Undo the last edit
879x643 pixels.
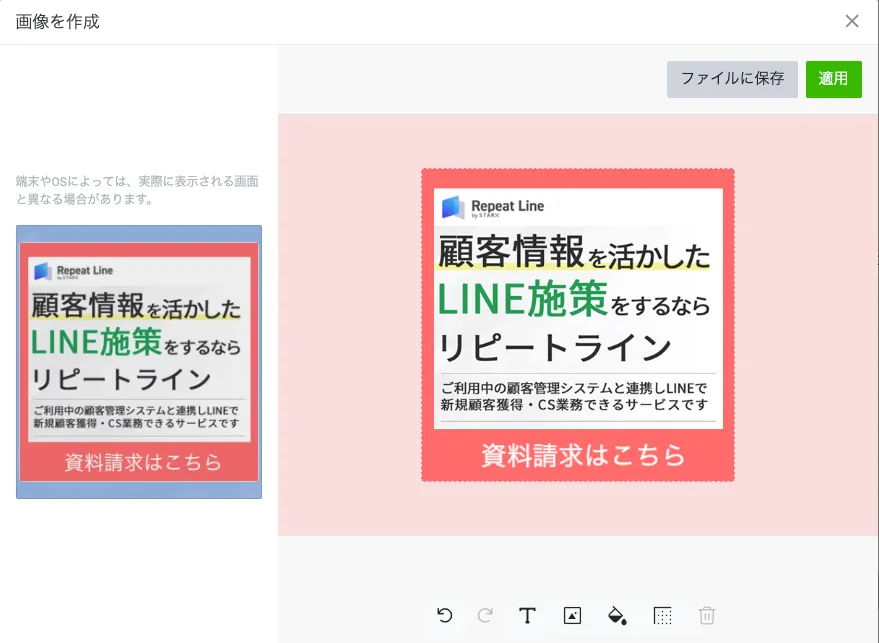445,616
